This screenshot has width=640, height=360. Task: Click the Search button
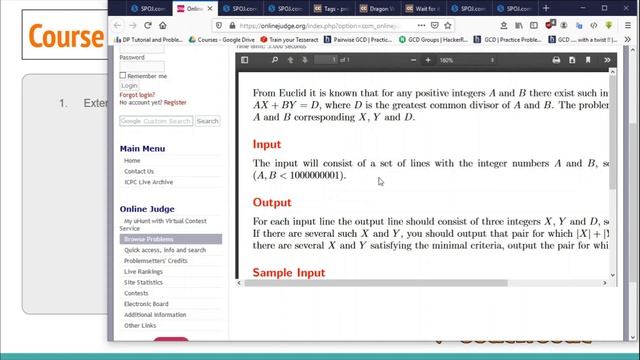click(207, 121)
